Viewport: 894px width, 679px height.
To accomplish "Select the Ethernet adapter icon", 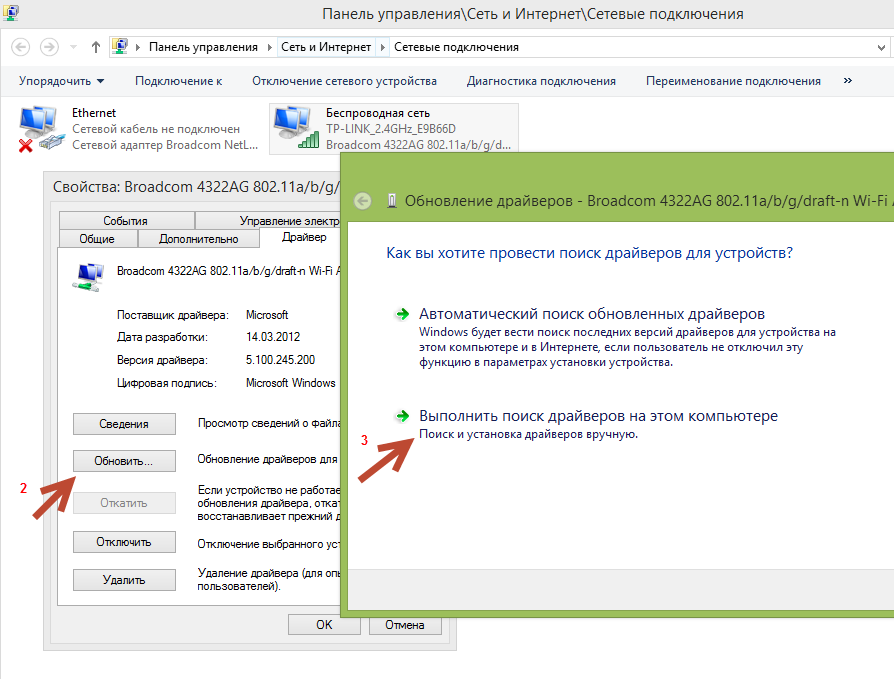I will tap(40, 129).
